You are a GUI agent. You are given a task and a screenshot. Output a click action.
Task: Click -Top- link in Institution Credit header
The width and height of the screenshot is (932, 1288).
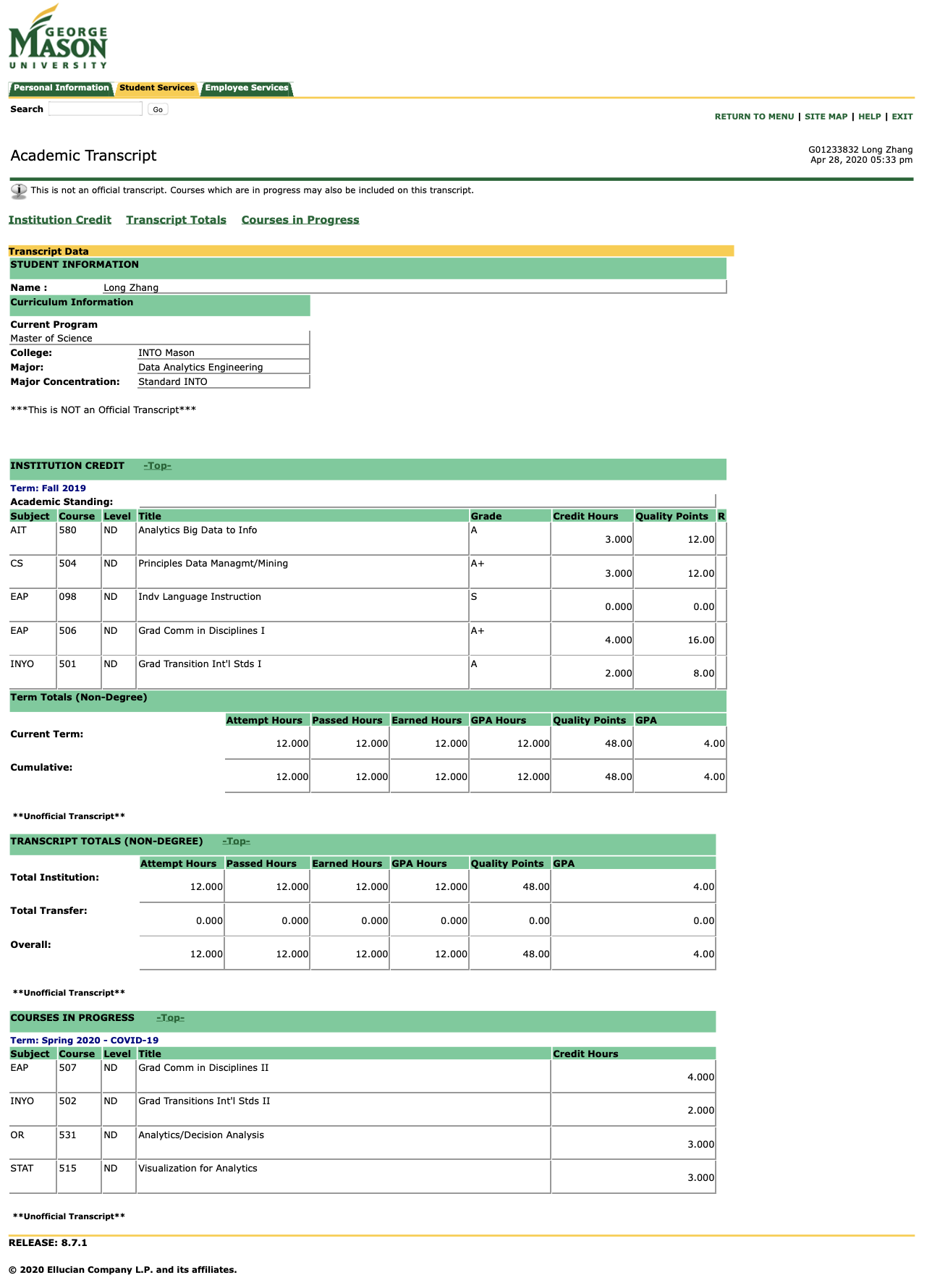(x=158, y=466)
